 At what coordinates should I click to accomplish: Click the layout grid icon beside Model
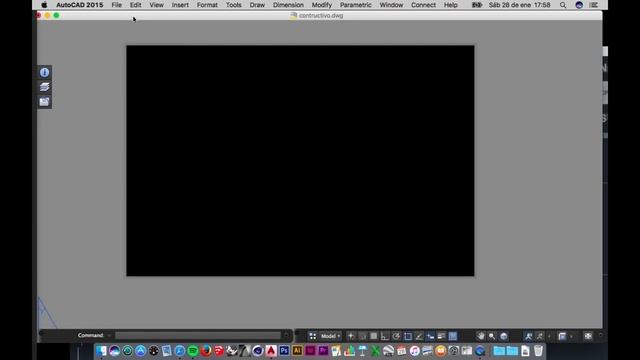pos(313,336)
